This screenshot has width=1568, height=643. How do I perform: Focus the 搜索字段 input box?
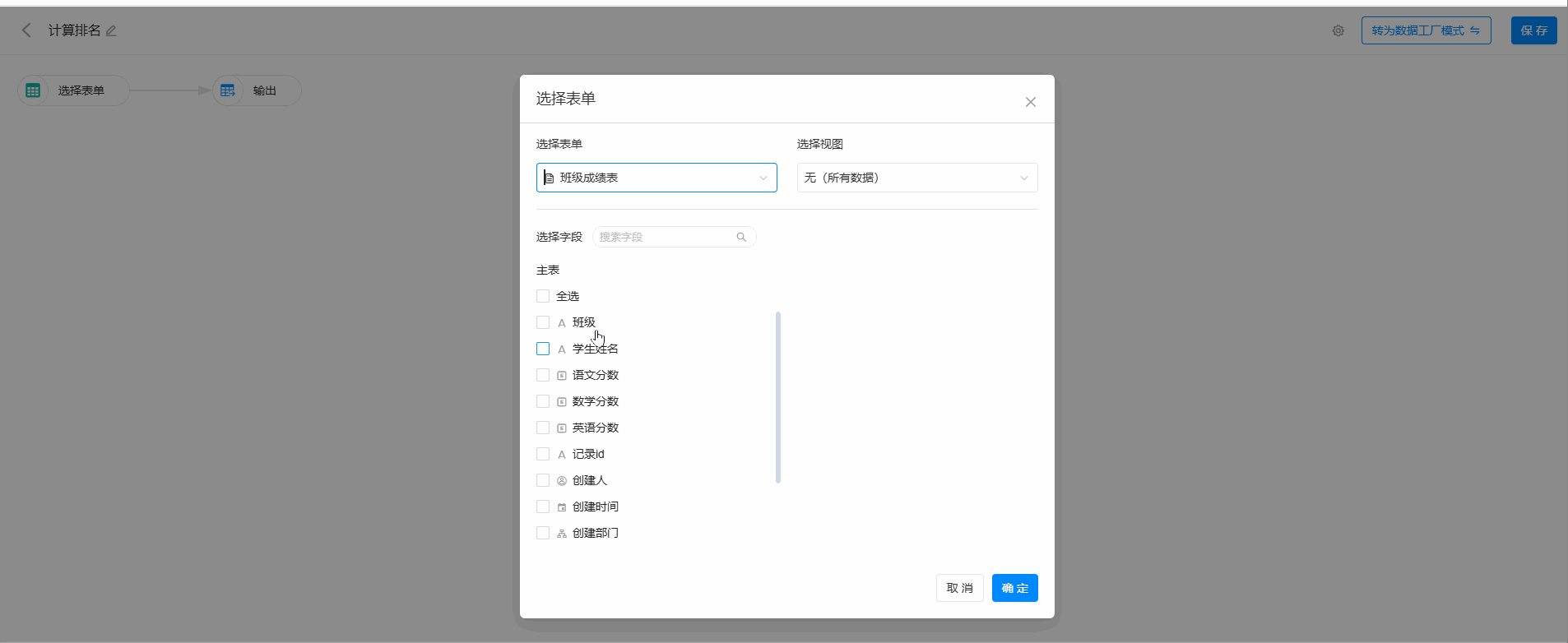point(665,237)
